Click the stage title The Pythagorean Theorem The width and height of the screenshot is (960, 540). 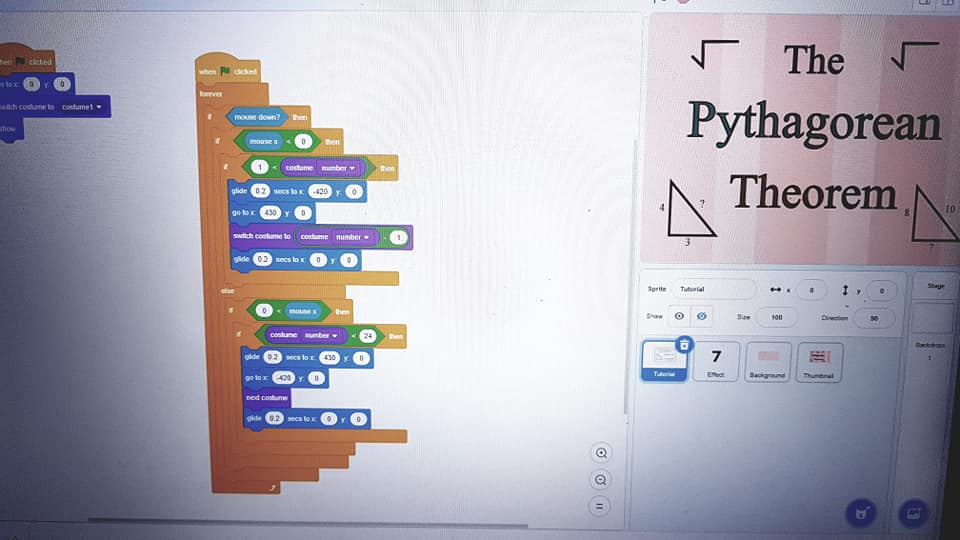pos(814,127)
